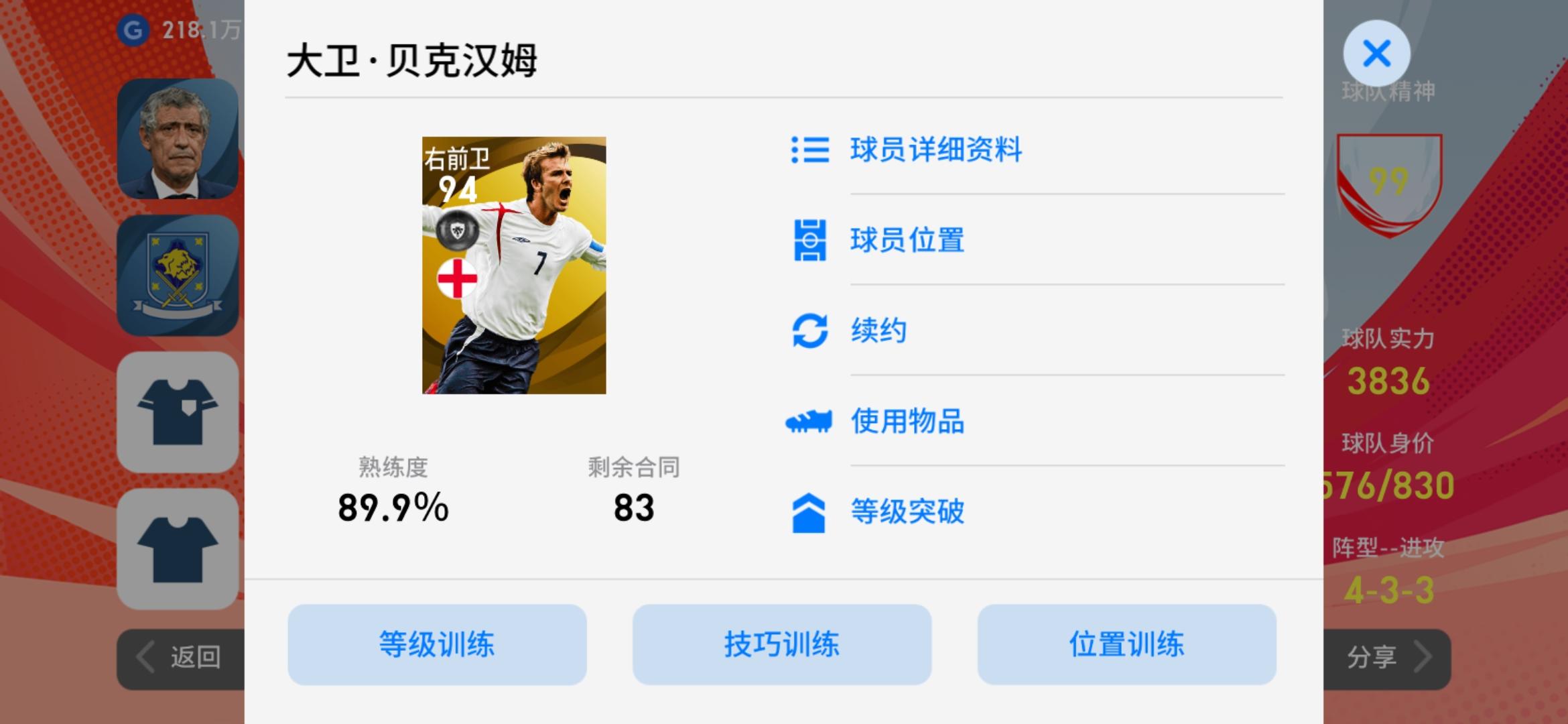Start 位置训练 position training
This screenshot has width=1568, height=724.
click(1126, 644)
